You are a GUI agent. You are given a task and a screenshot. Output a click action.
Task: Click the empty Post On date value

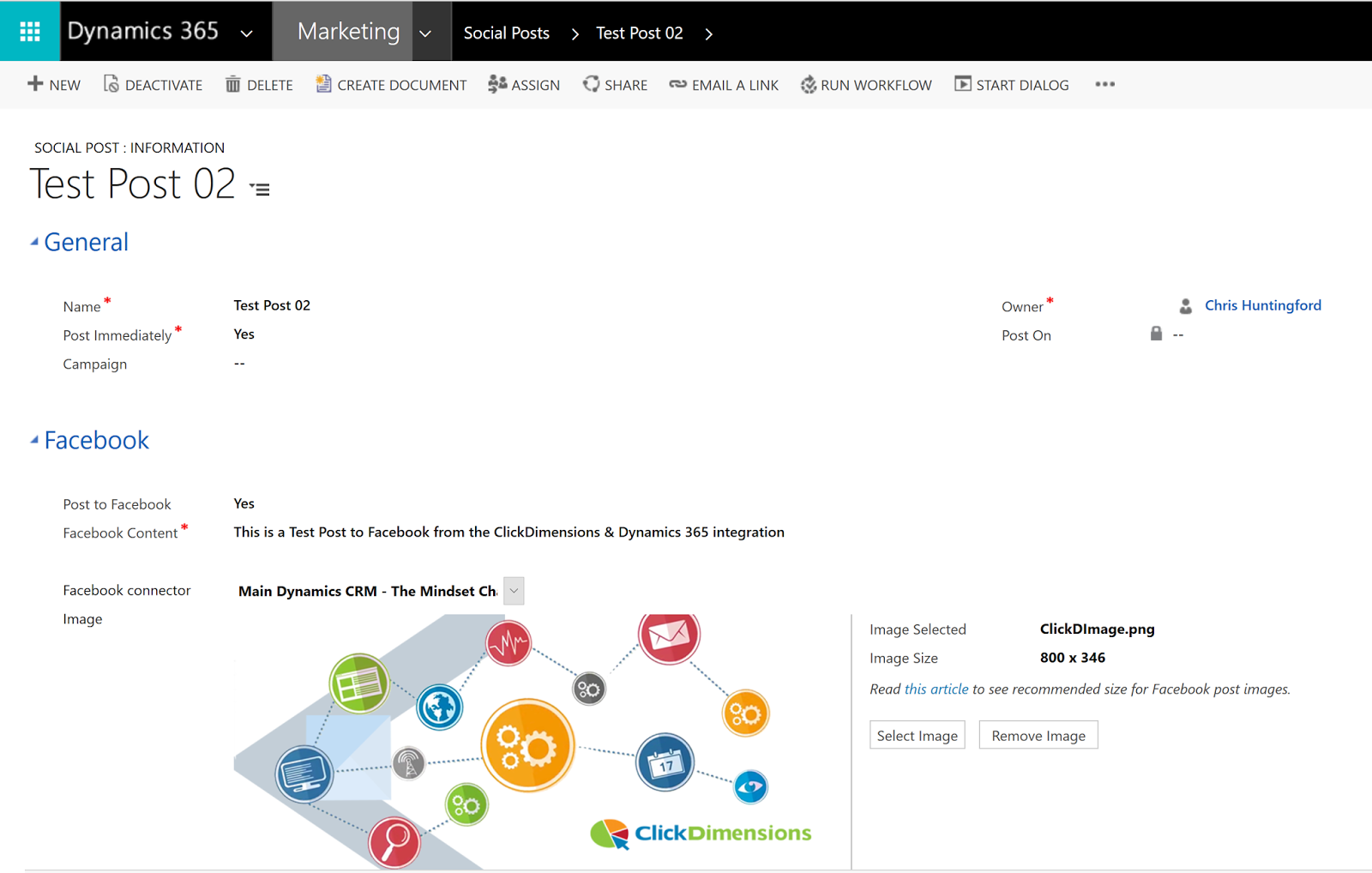(x=1178, y=334)
